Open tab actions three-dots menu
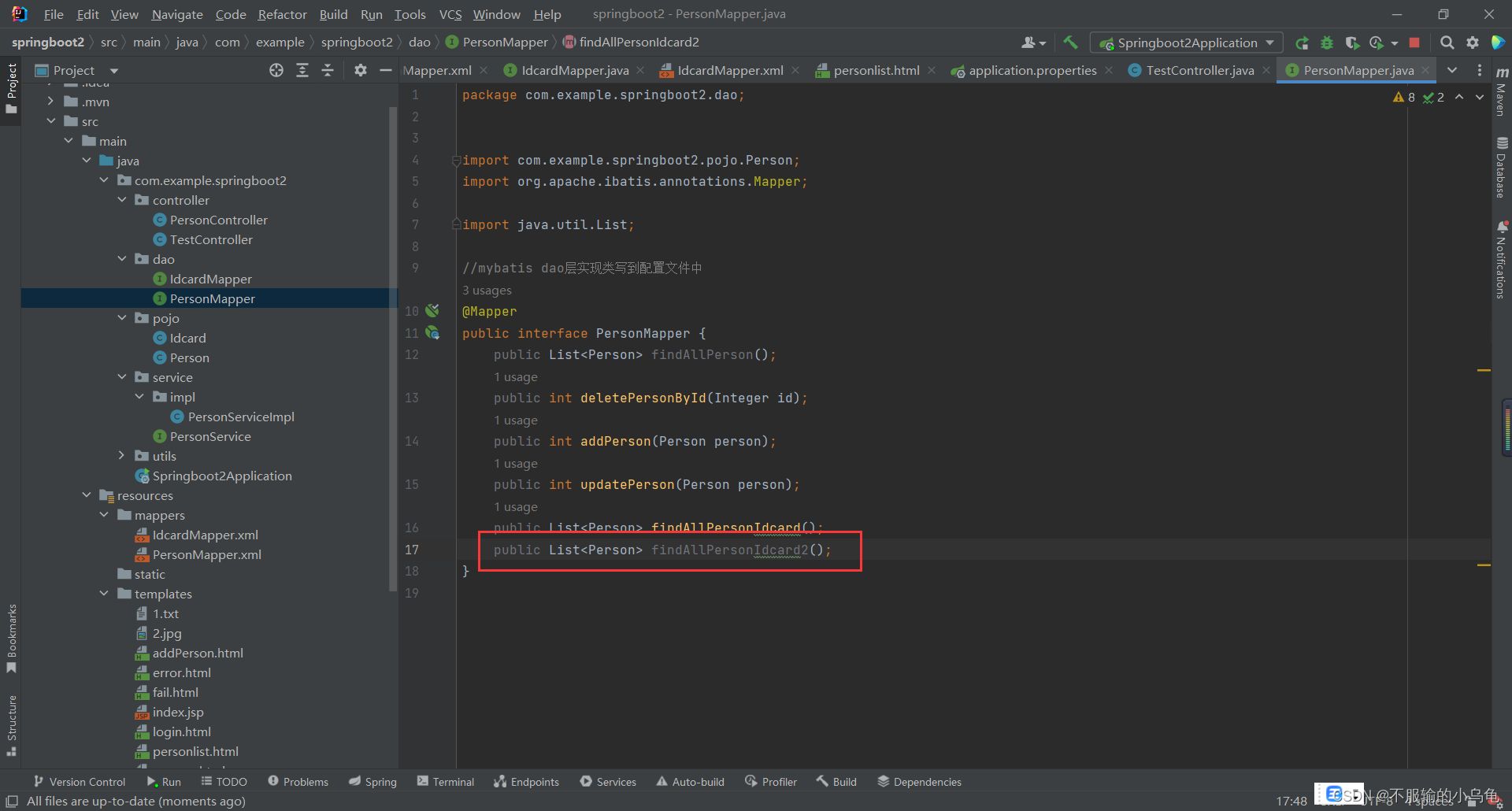This screenshot has height=811, width=1512. click(x=1479, y=70)
